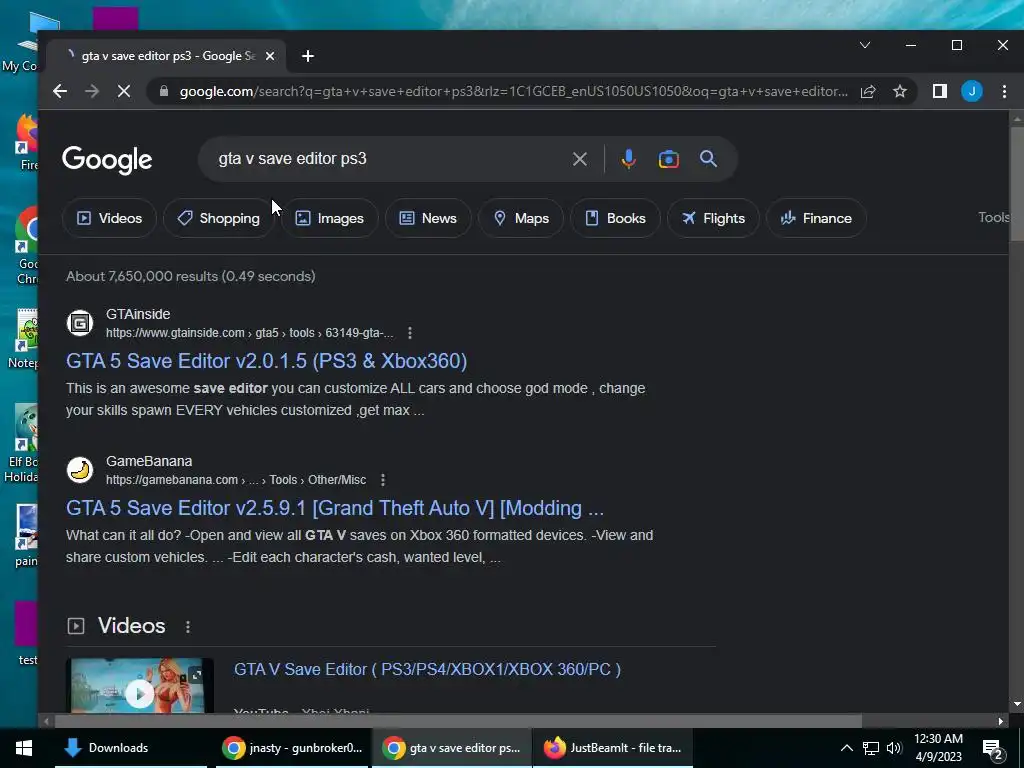1024x768 pixels.
Task: Play the GTA V Save Editor video thumbnail
Action: coord(140,686)
